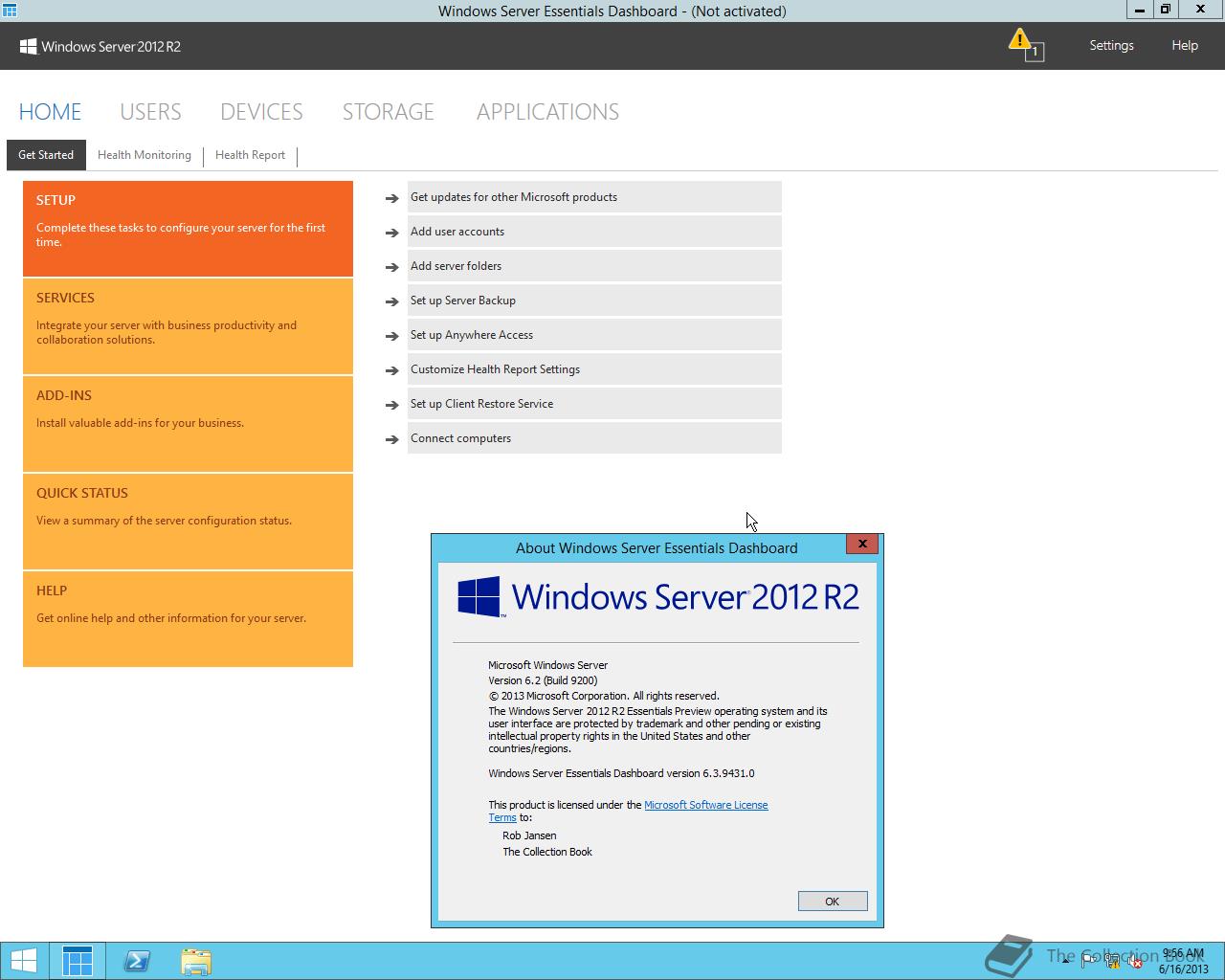Click the arrow beside Add server folders

click(x=391, y=267)
